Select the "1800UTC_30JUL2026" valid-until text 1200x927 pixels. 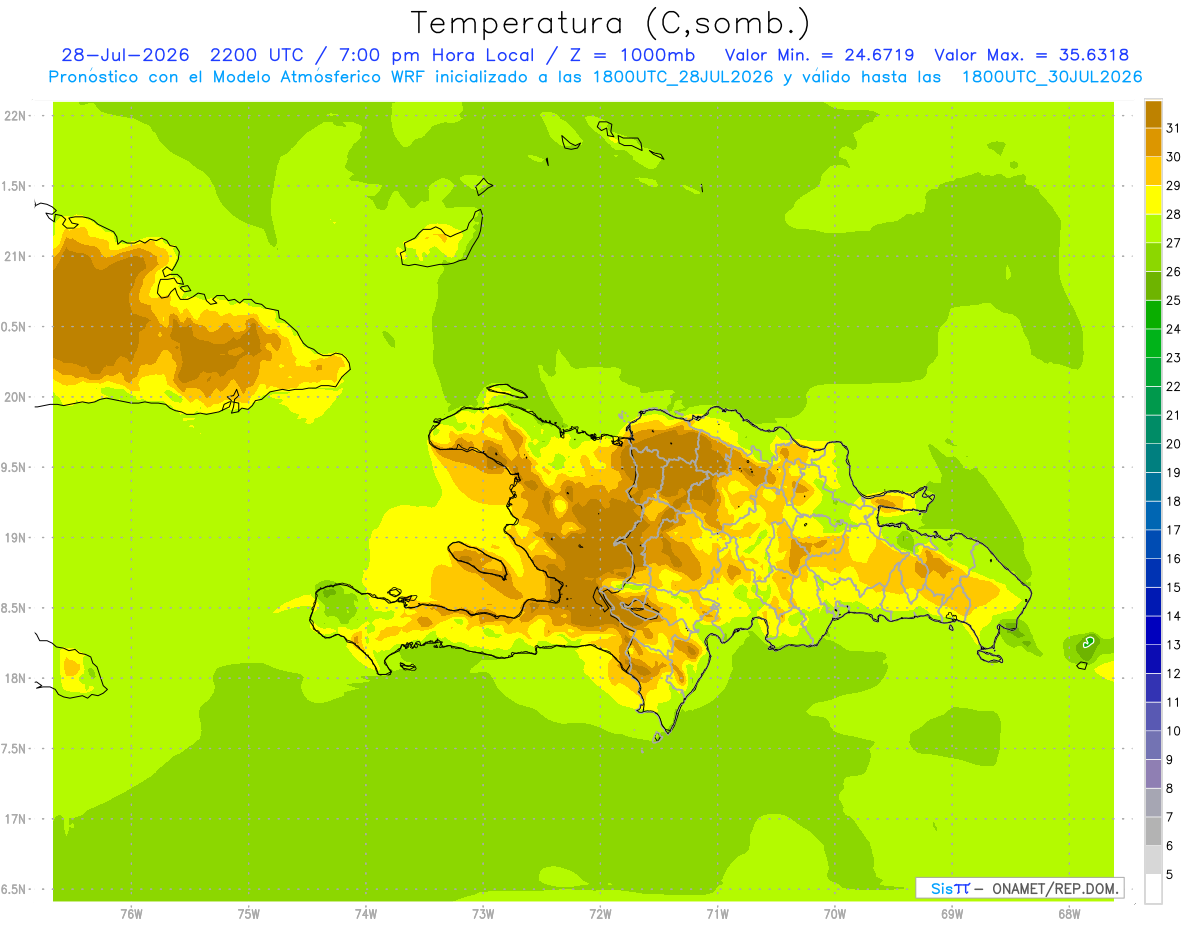click(x=1052, y=77)
